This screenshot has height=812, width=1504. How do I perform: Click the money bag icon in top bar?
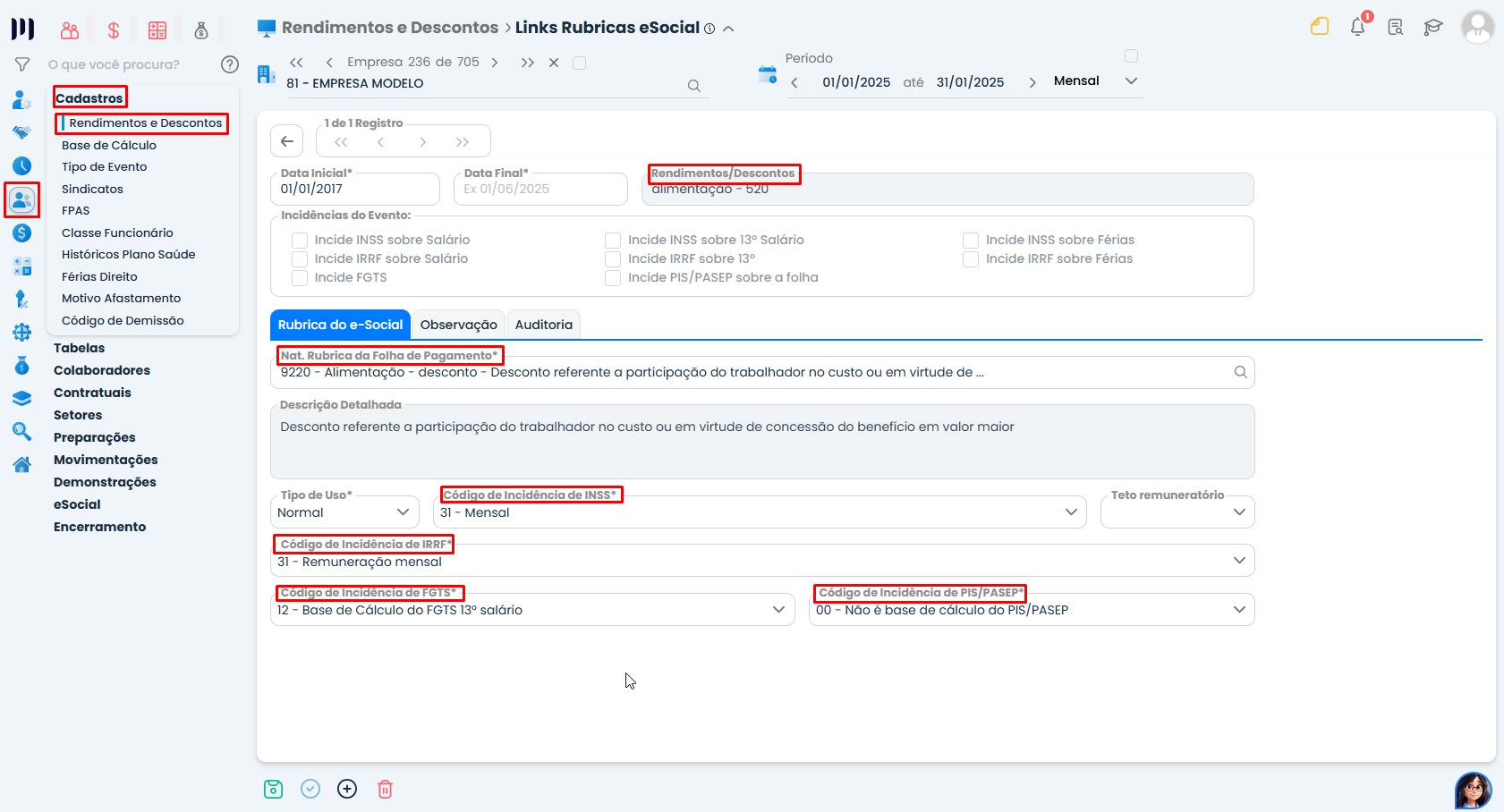[x=201, y=30]
